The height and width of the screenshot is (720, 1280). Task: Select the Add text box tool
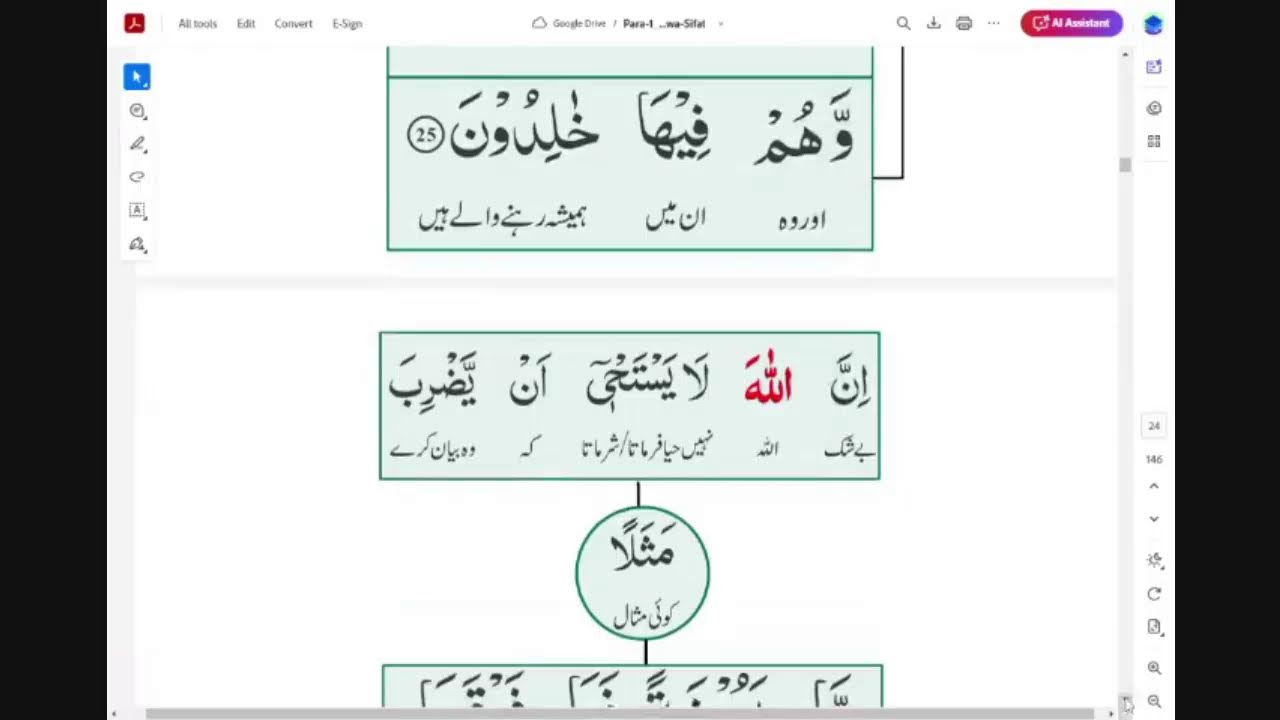(137, 211)
